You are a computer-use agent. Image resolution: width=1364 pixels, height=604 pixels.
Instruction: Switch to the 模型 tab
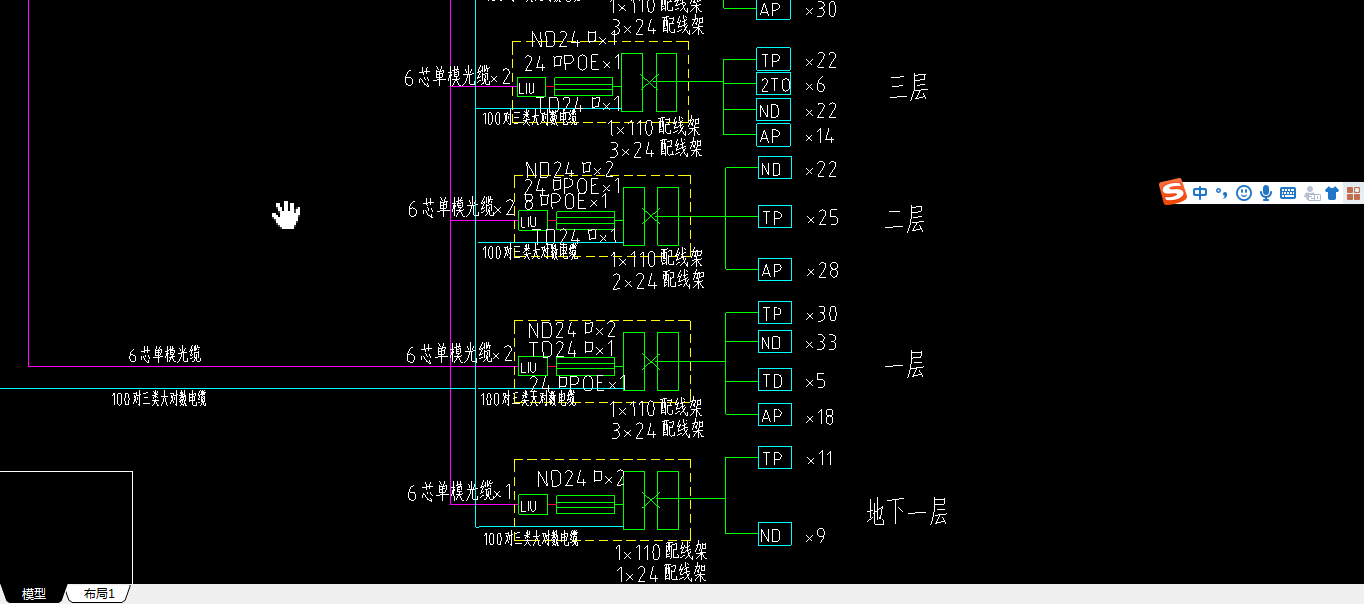coord(34,594)
